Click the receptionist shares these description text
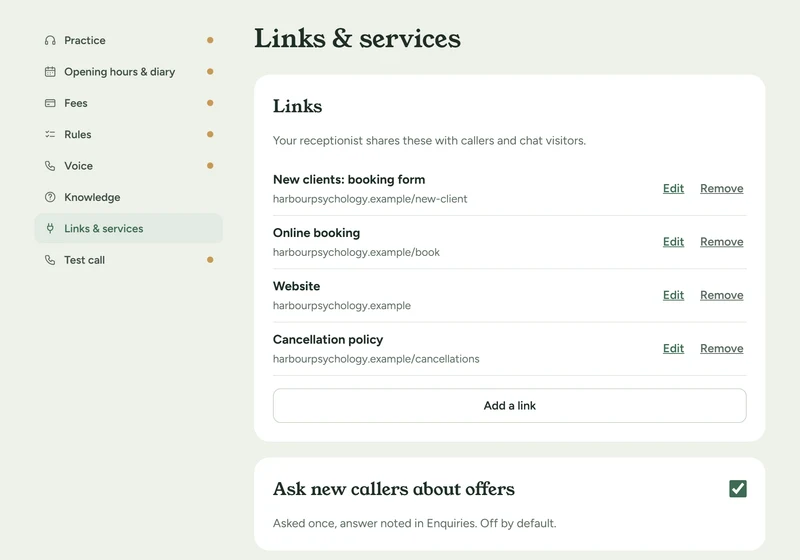This screenshot has width=800, height=560. click(x=429, y=141)
